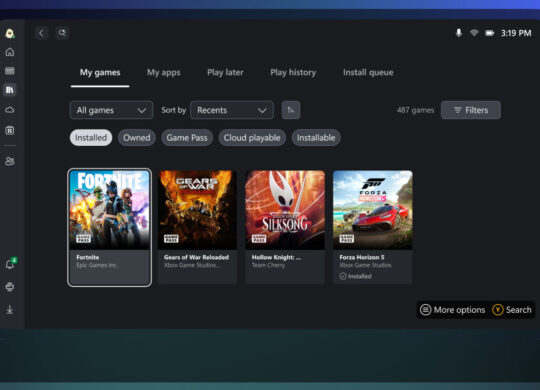Toggle the sort order direction button
540x390 pixels.
tap(291, 110)
